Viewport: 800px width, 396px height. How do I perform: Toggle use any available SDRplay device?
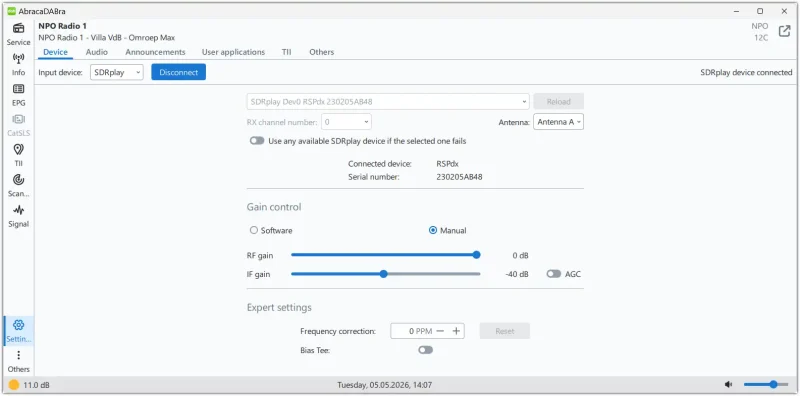(257, 141)
